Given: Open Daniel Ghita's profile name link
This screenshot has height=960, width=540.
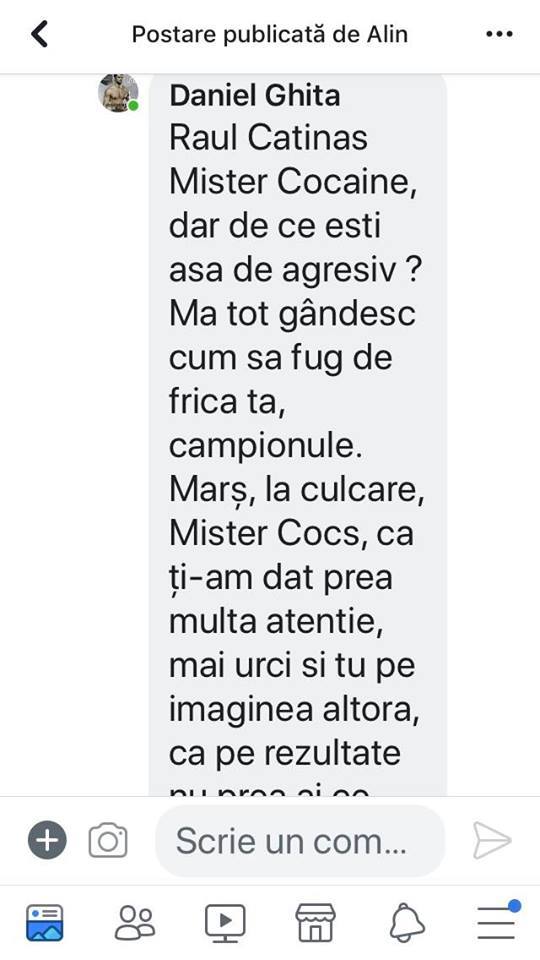Looking at the screenshot, I should (x=255, y=96).
